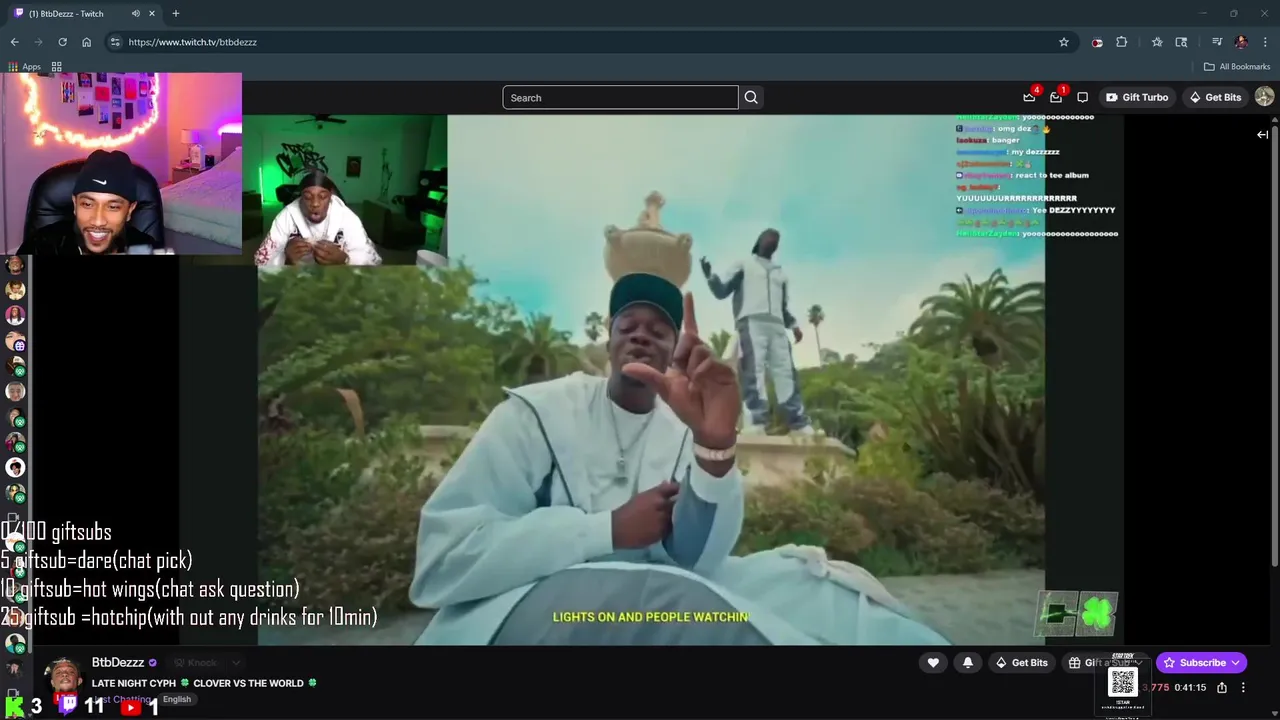Follow the channel with the heart button
Viewport: 1280px width, 720px height.
(x=933, y=662)
